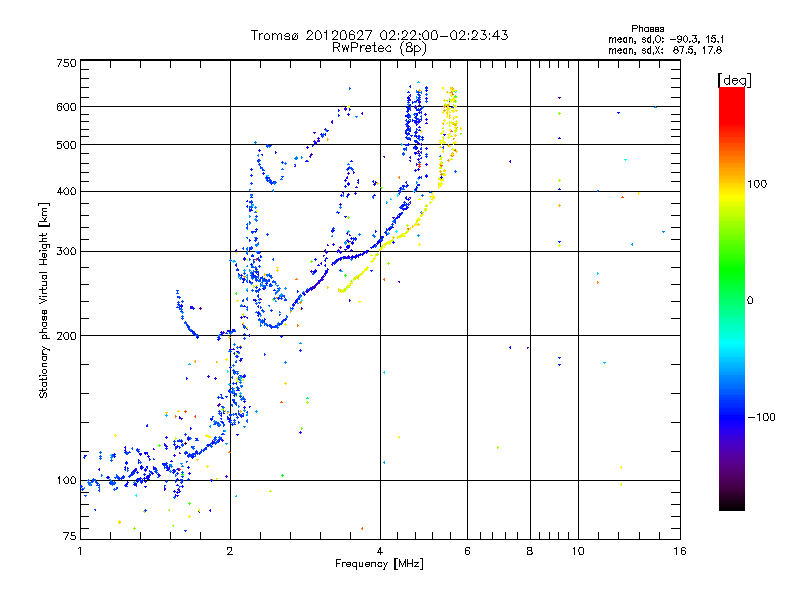Click y-axis tick label '200'
Image resolution: width=800 pixels, height=600 pixels.
click(66, 336)
